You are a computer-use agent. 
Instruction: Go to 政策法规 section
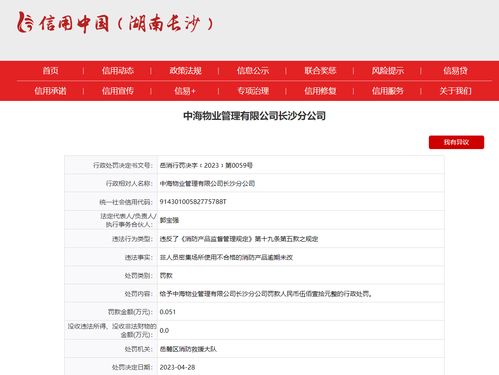[x=185, y=71]
